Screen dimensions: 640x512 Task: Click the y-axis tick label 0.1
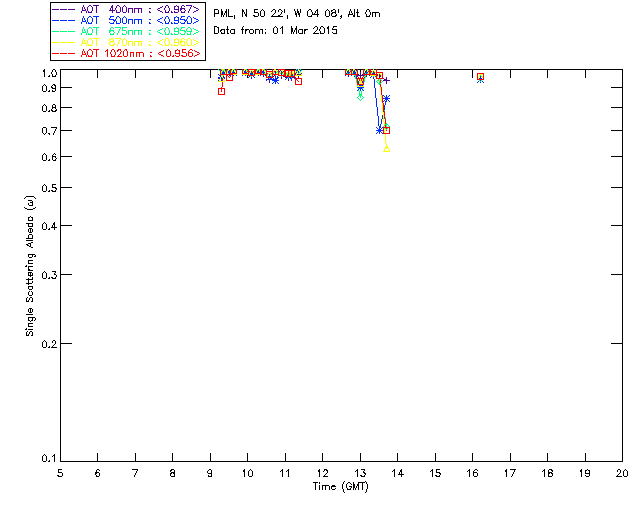(49, 459)
